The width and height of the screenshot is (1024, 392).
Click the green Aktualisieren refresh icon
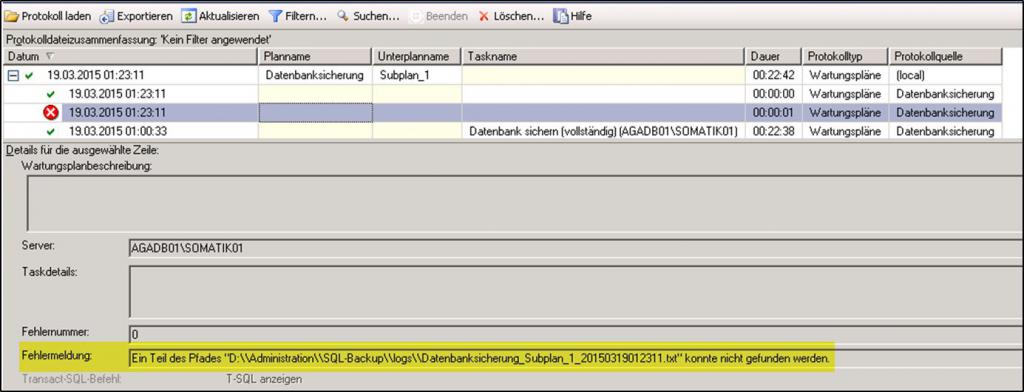(188, 16)
